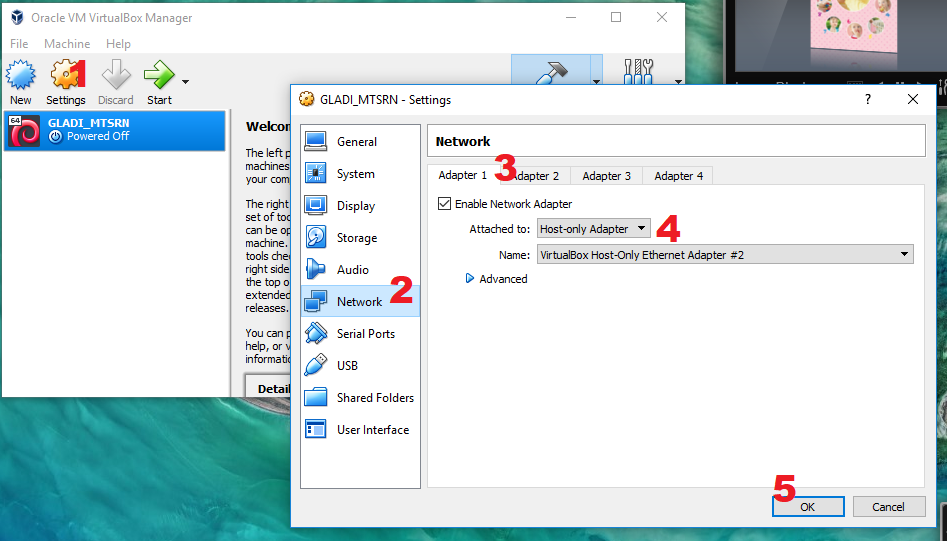Click the gear icon in Settings title bar
The width and height of the screenshot is (947, 541).
click(307, 100)
